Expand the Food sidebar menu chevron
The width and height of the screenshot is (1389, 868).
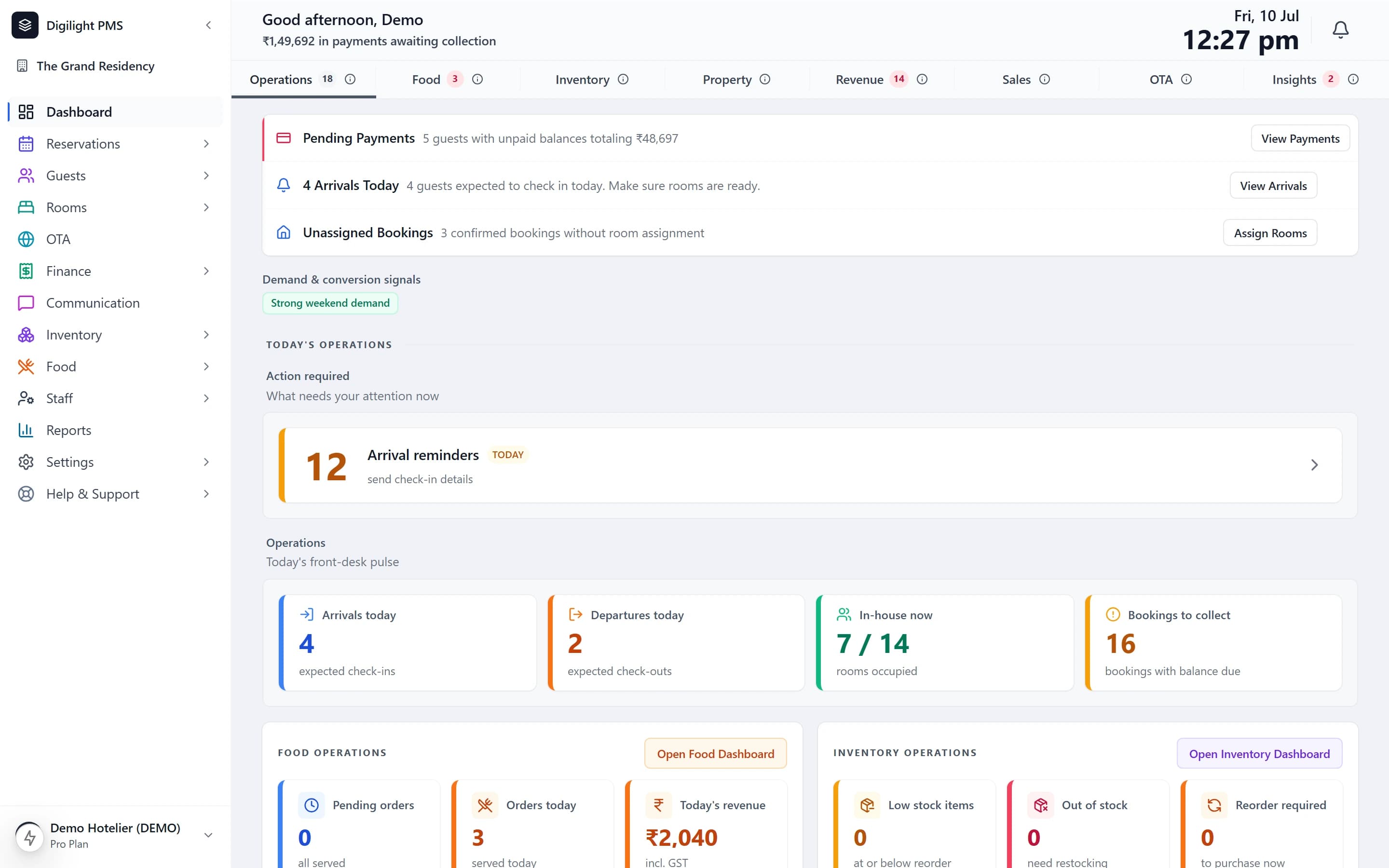[x=206, y=366]
